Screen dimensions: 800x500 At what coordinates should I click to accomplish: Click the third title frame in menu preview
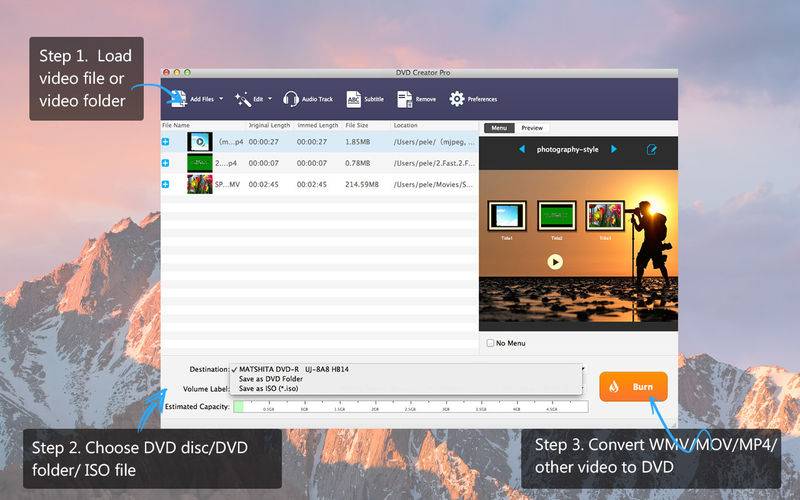pos(605,216)
